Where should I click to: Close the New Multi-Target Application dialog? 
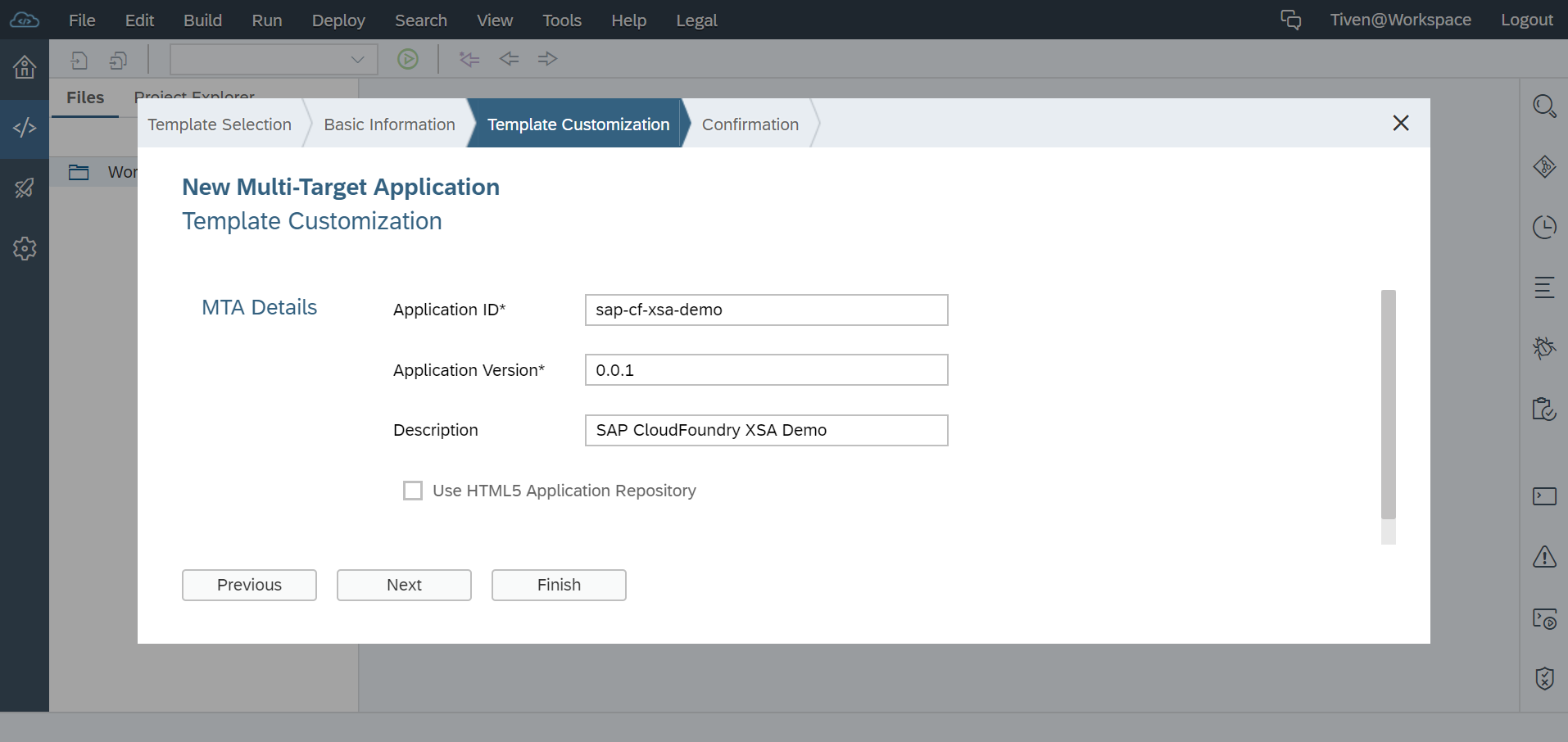(1401, 123)
